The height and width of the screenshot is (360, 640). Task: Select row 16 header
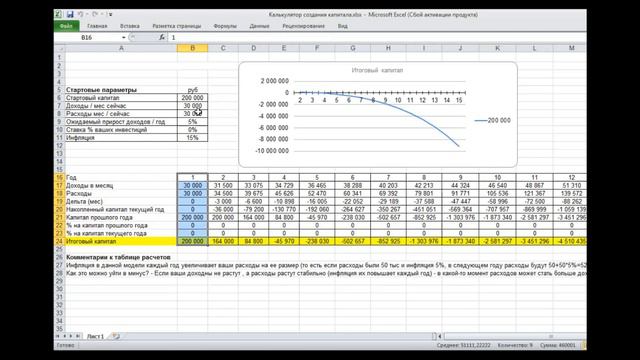point(59,178)
